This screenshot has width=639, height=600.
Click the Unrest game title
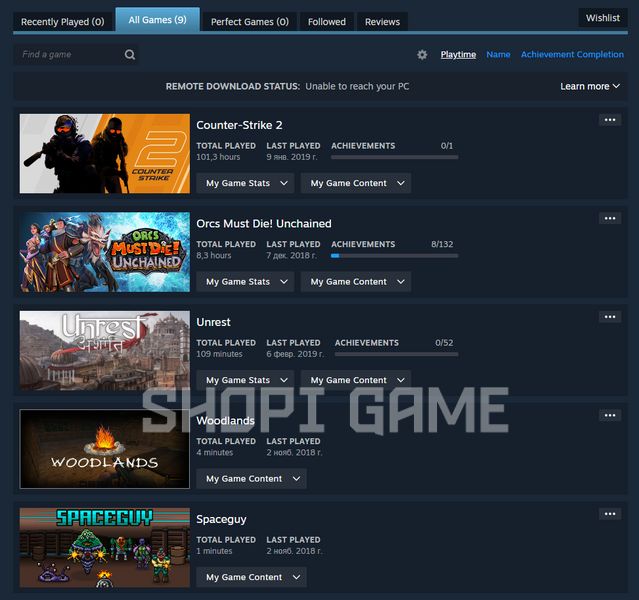pos(214,322)
